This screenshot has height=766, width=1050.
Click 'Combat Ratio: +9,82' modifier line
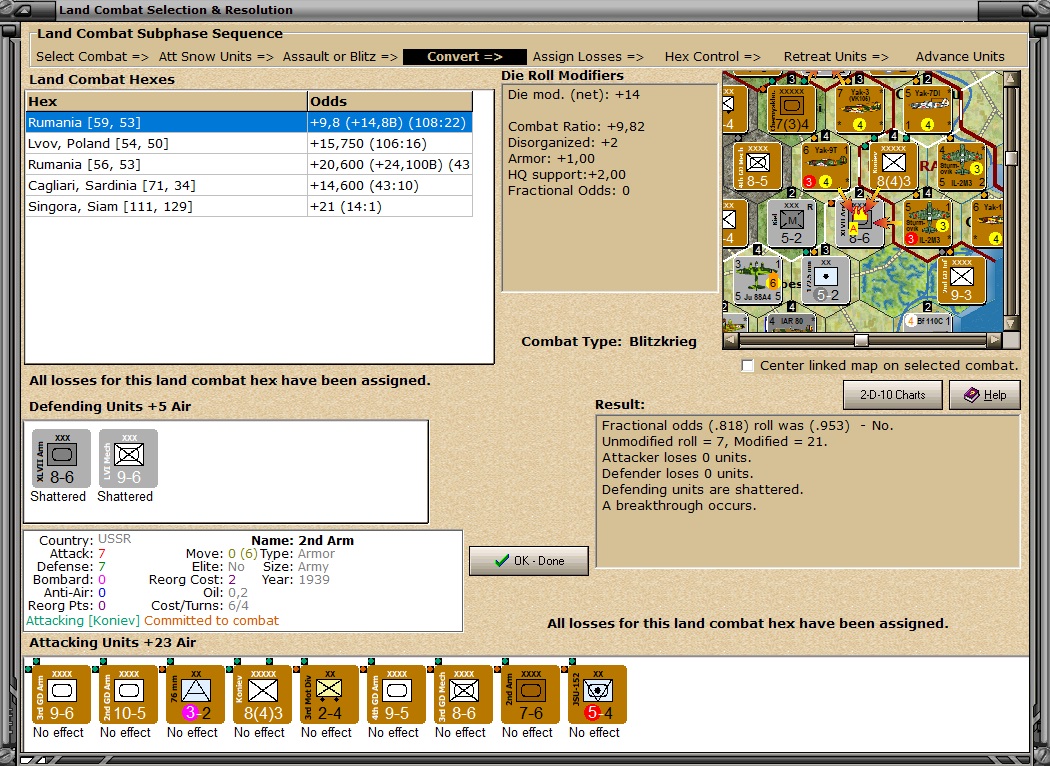click(x=576, y=127)
